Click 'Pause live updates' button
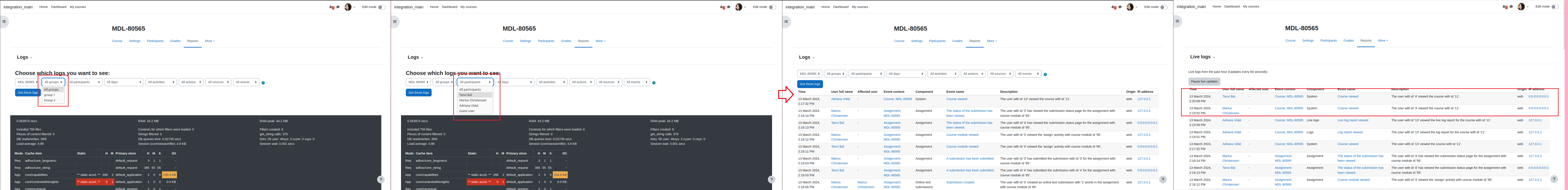 [1204, 81]
